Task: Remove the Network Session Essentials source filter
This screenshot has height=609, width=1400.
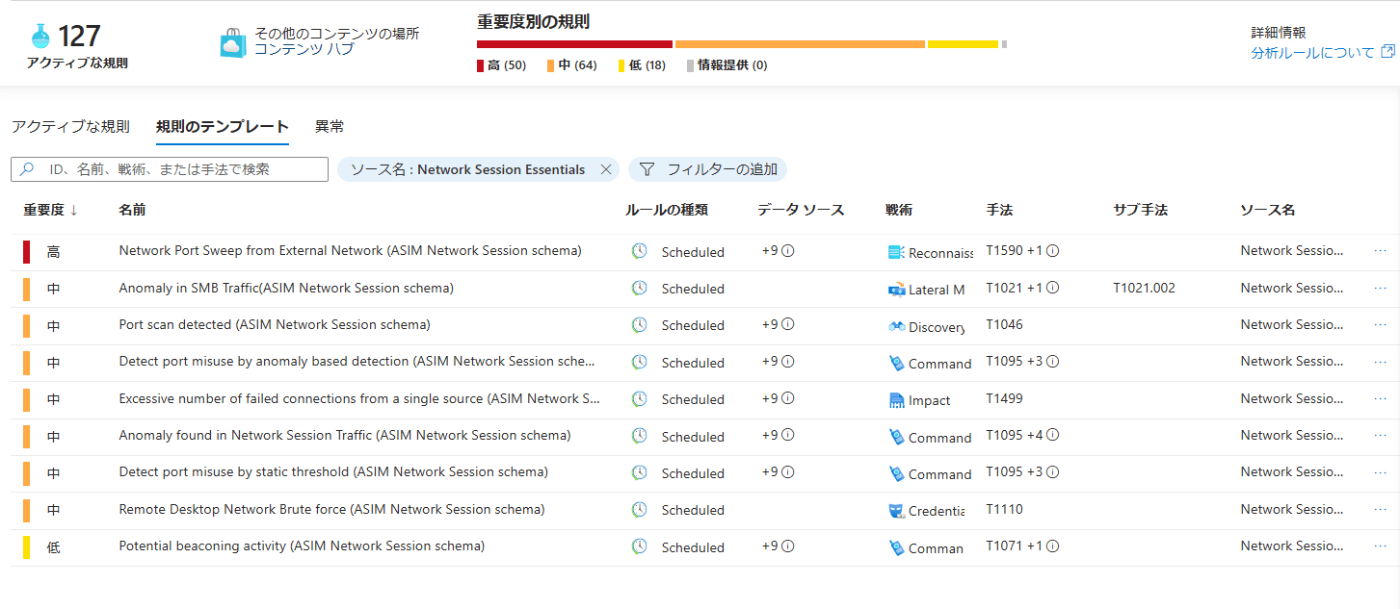Action: (605, 170)
